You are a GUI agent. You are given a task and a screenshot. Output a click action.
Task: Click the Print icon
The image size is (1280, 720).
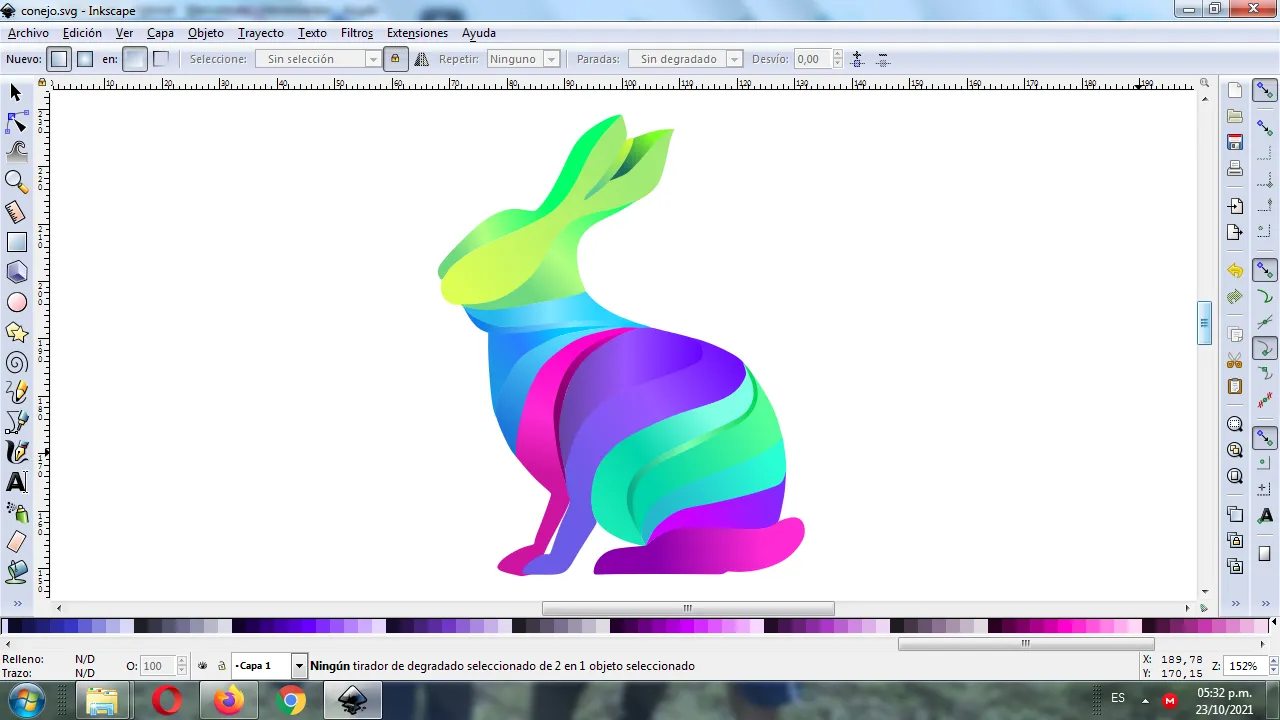(1235, 168)
